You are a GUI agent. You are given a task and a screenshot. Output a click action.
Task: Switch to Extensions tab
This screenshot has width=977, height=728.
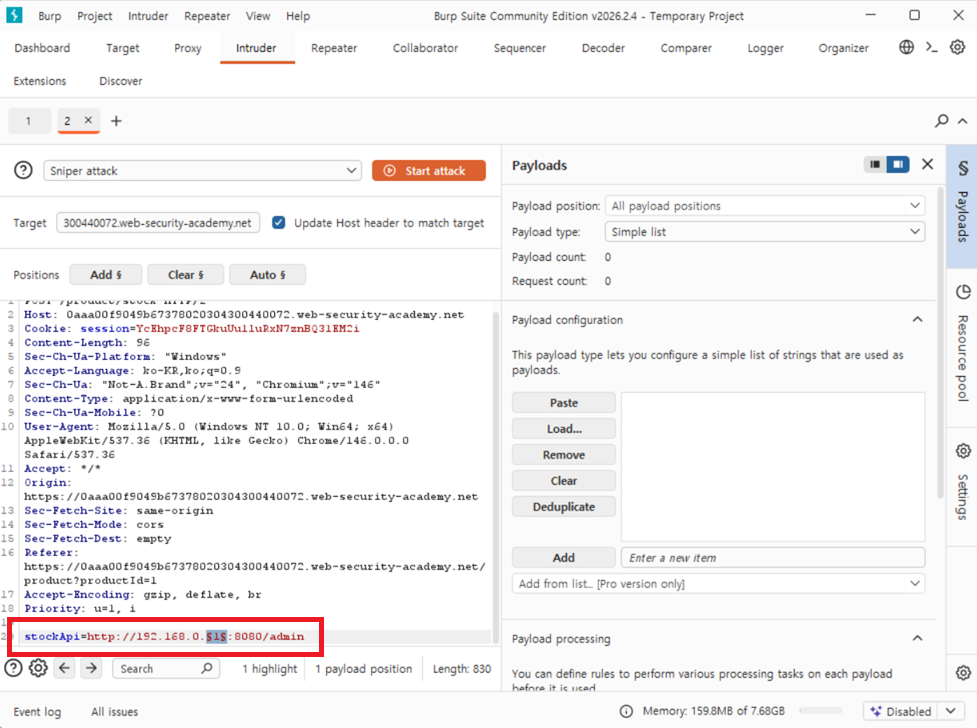point(40,81)
